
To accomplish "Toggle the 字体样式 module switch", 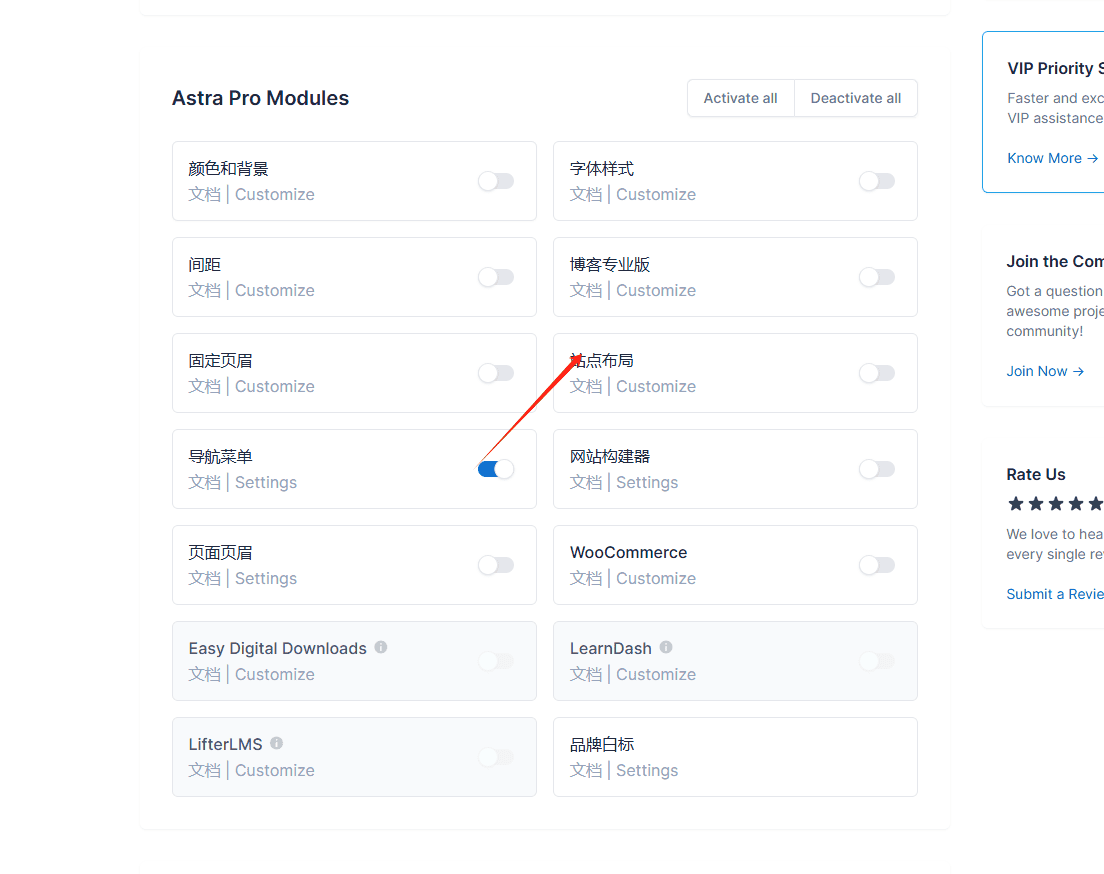I will [x=877, y=181].
